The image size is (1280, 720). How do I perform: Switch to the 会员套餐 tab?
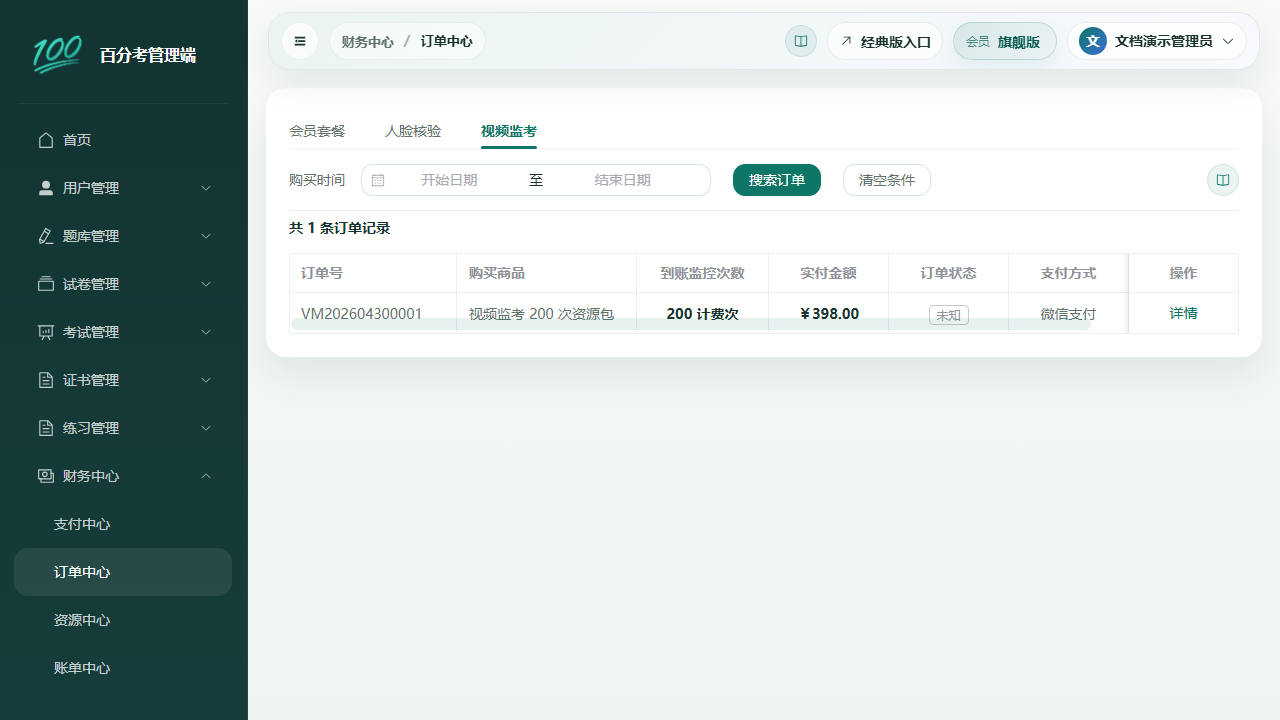pyautogui.click(x=317, y=131)
